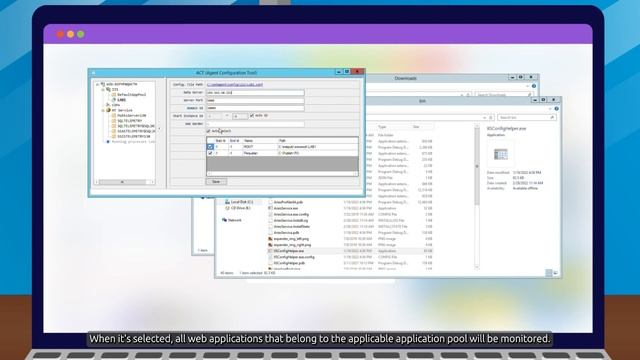This screenshot has height=360, width=640.
Task: Click the start instance ID first field
Action: (x=215, y=116)
